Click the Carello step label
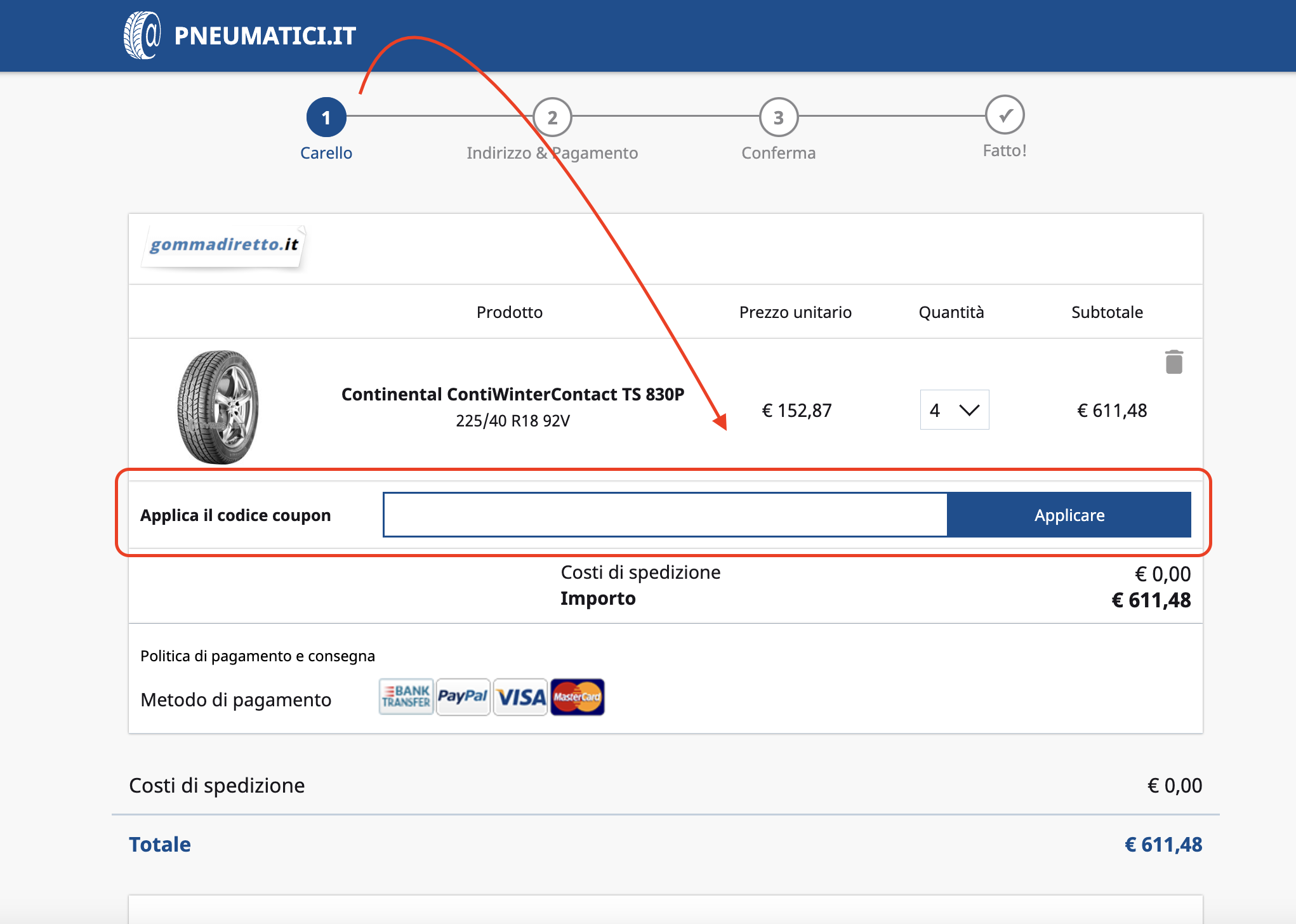The height and width of the screenshot is (924, 1296). click(x=326, y=153)
